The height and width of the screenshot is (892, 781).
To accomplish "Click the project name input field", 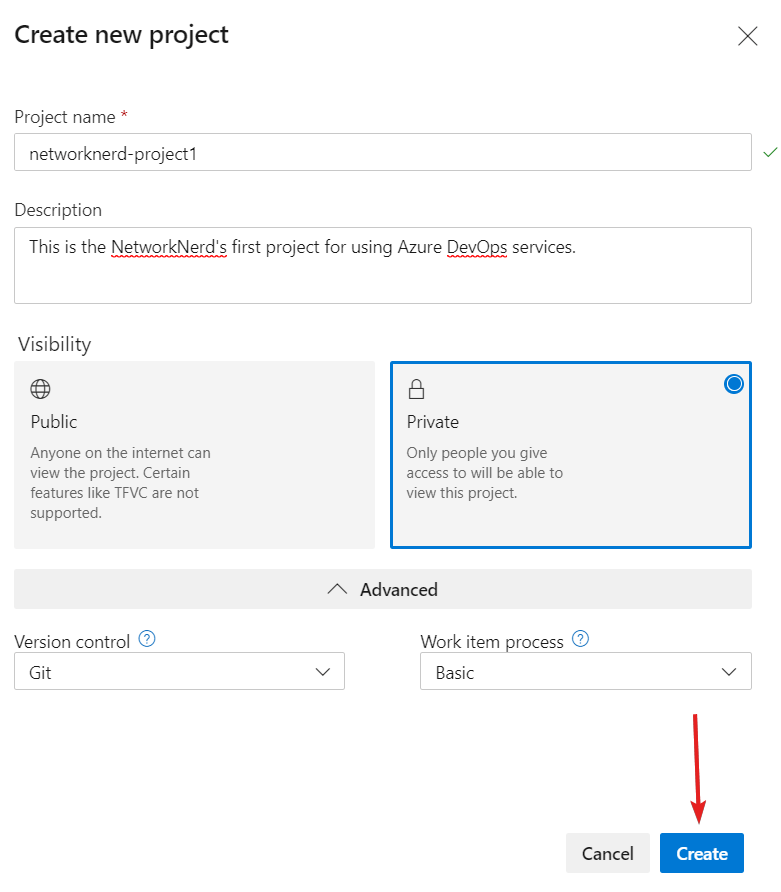I will pos(382,152).
